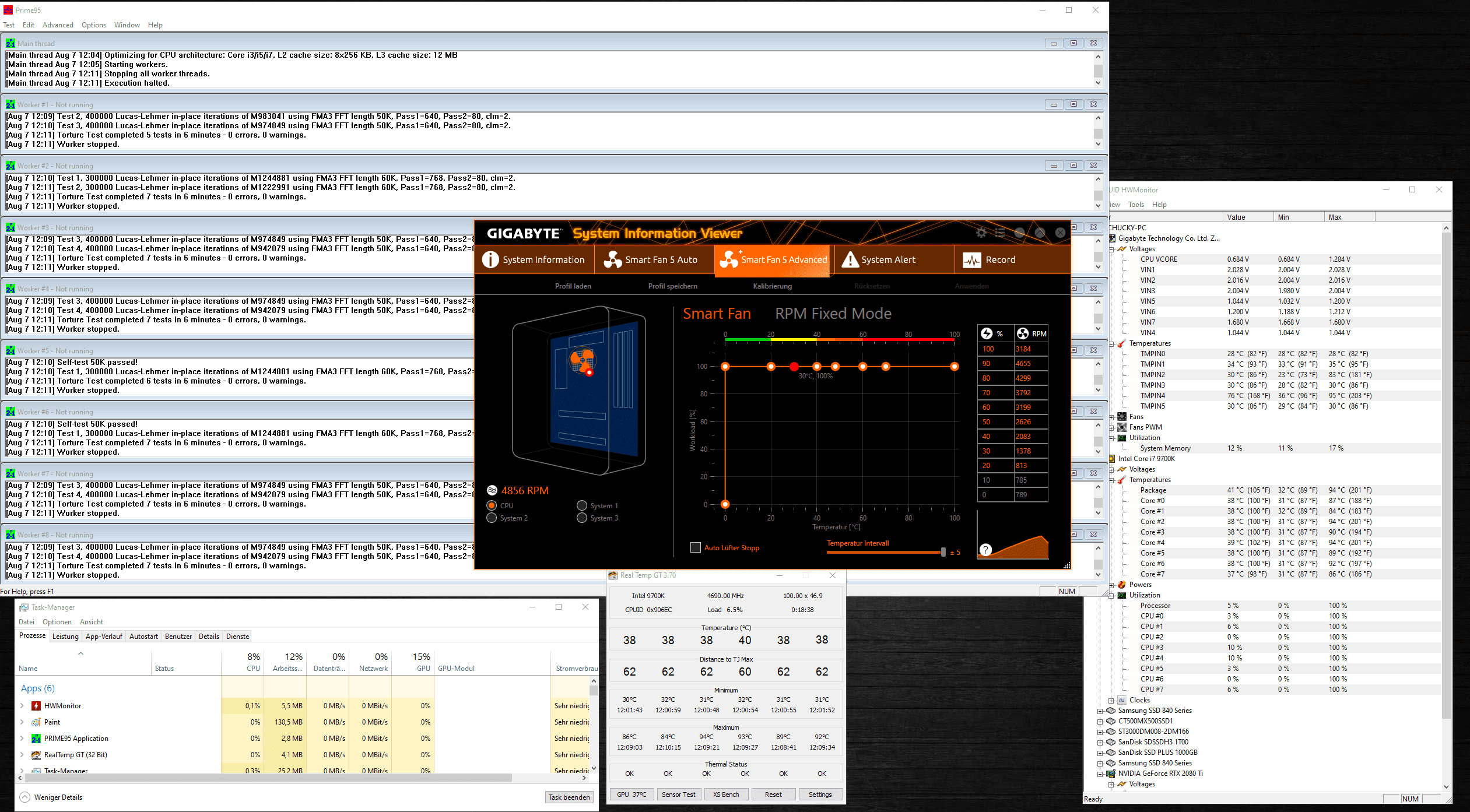This screenshot has height=812, width=1470.
Task: Expand the SanDisk SSD PLUS 1000GB node
Action: click(x=1100, y=753)
